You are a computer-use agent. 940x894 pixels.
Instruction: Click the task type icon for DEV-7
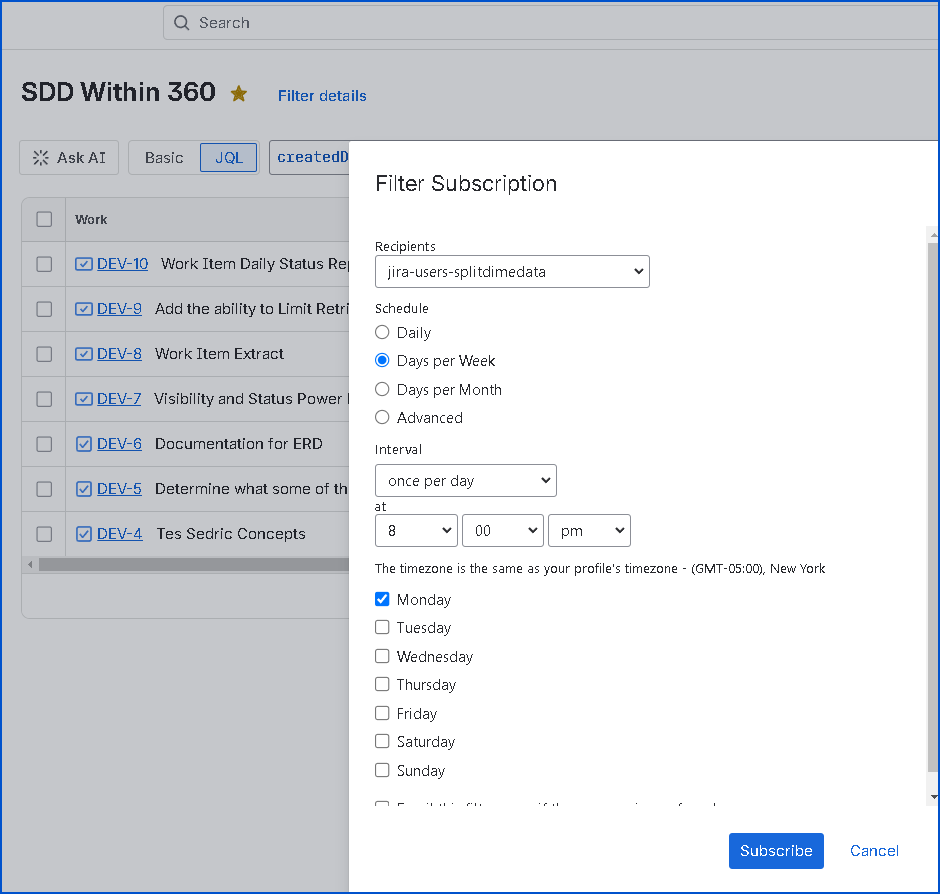pos(84,399)
